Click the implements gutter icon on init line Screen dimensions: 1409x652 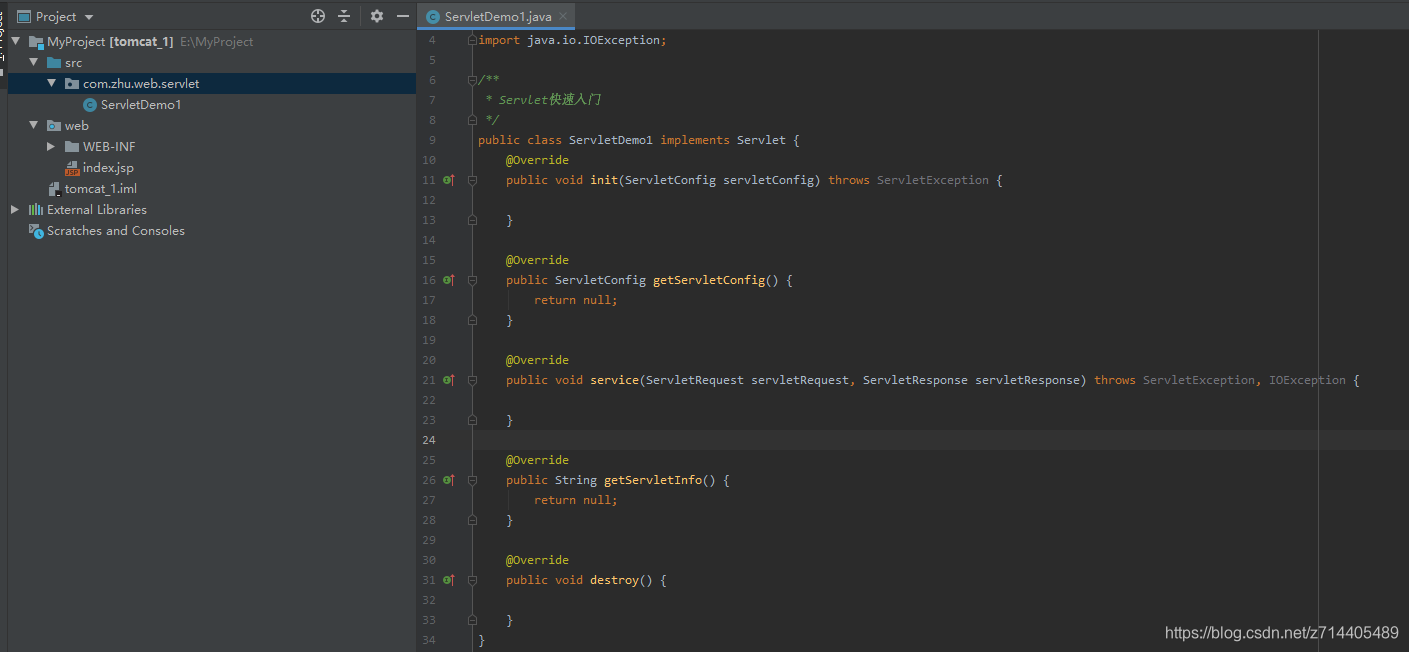pos(449,180)
